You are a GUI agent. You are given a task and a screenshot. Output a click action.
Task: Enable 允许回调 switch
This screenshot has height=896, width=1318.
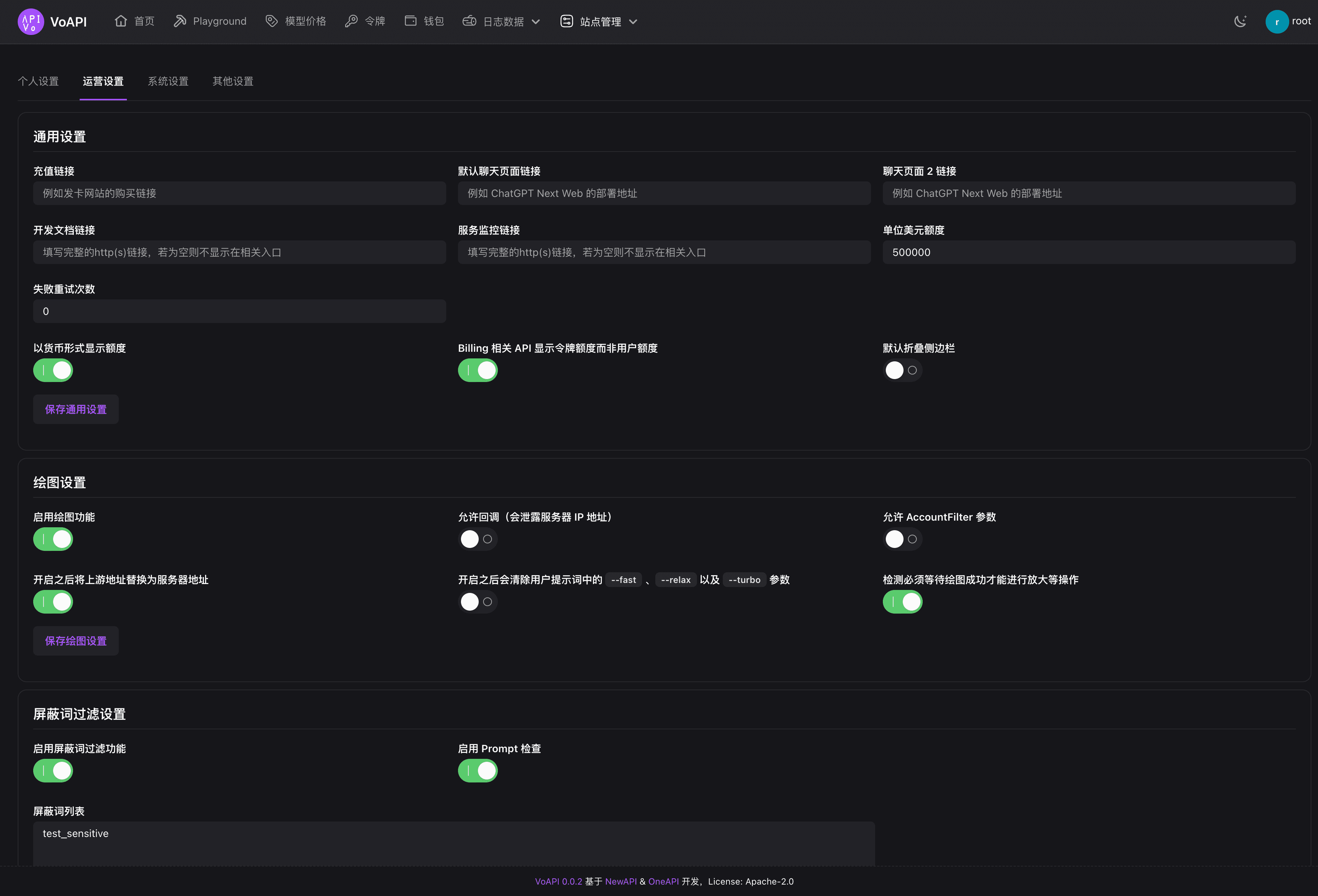[478, 539]
